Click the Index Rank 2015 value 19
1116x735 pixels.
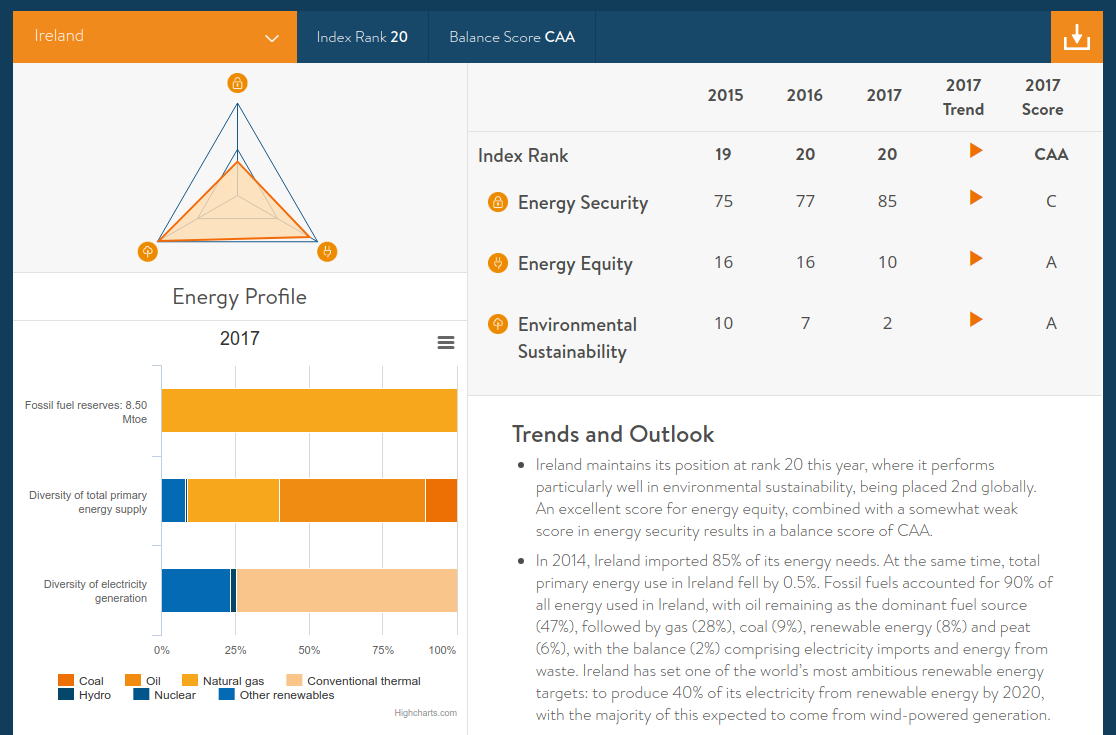[x=723, y=154]
